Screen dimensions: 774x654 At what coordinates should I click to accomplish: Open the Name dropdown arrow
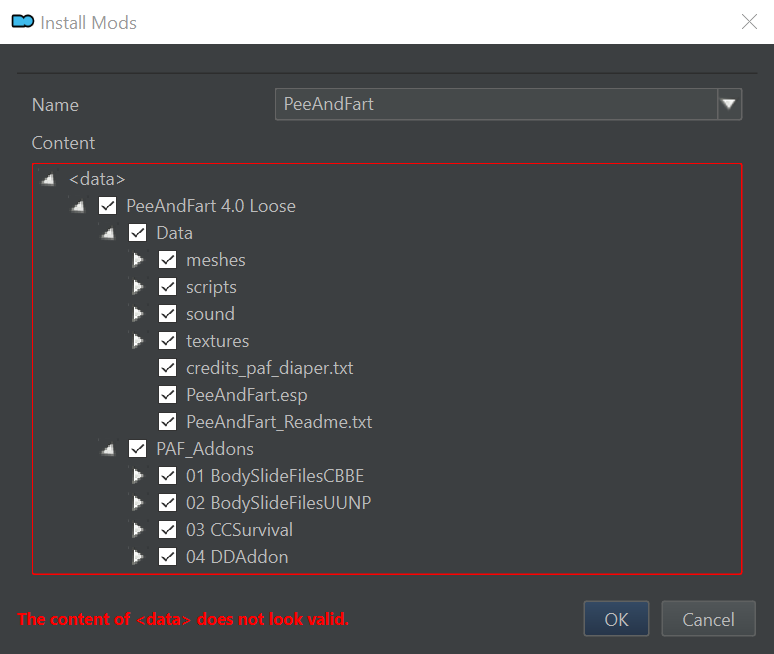[729, 104]
